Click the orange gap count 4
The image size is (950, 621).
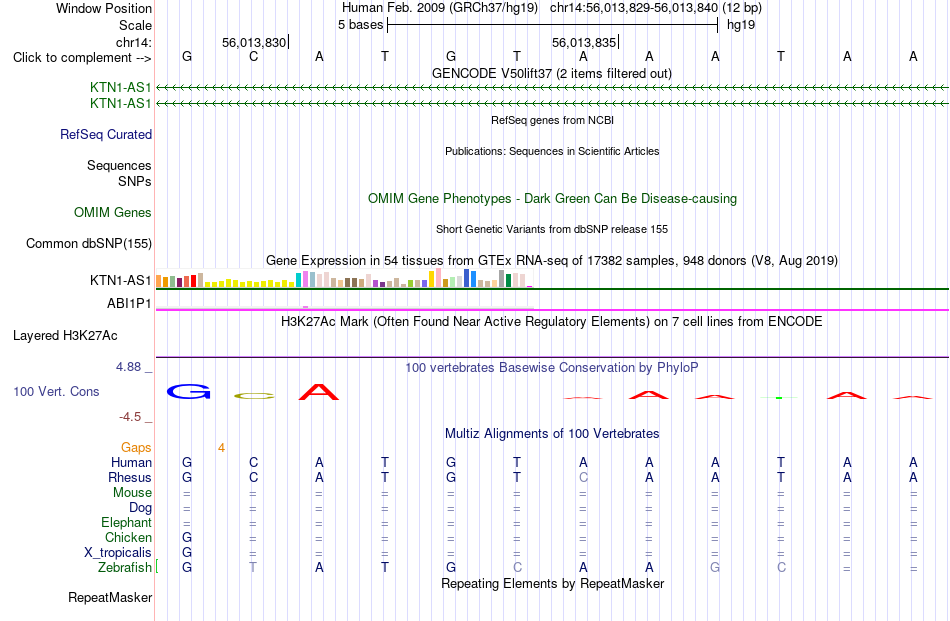[222, 448]
